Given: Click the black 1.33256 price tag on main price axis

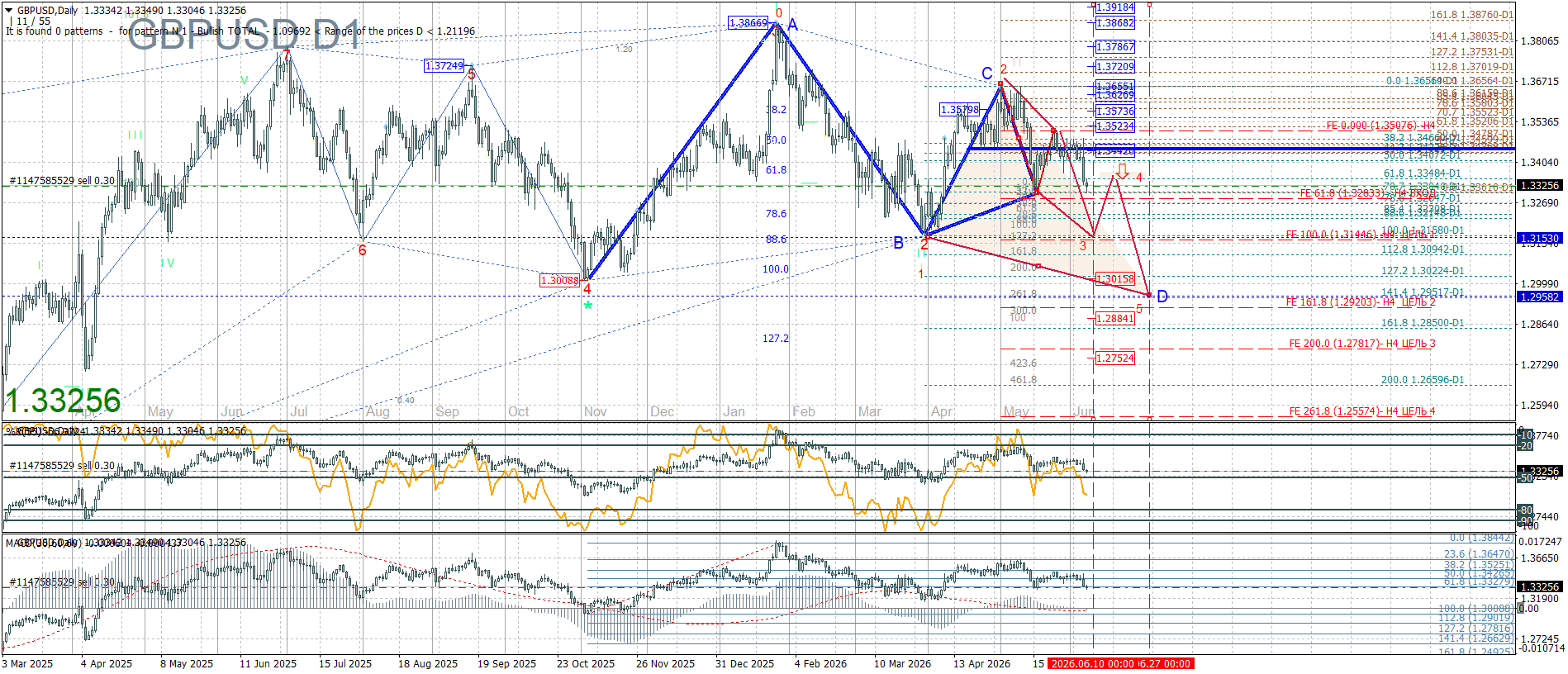Looking at the screenshot, I should pyautogui.click(x=1540, y=185).
